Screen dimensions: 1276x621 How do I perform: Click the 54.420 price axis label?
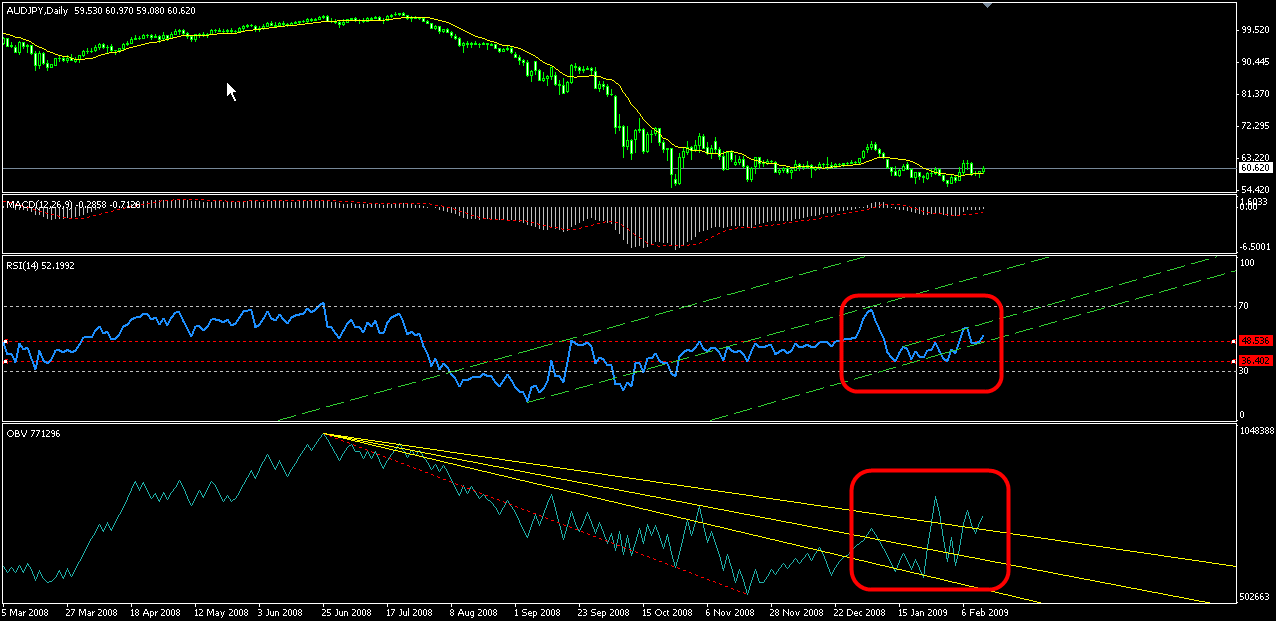point(1253,190)
